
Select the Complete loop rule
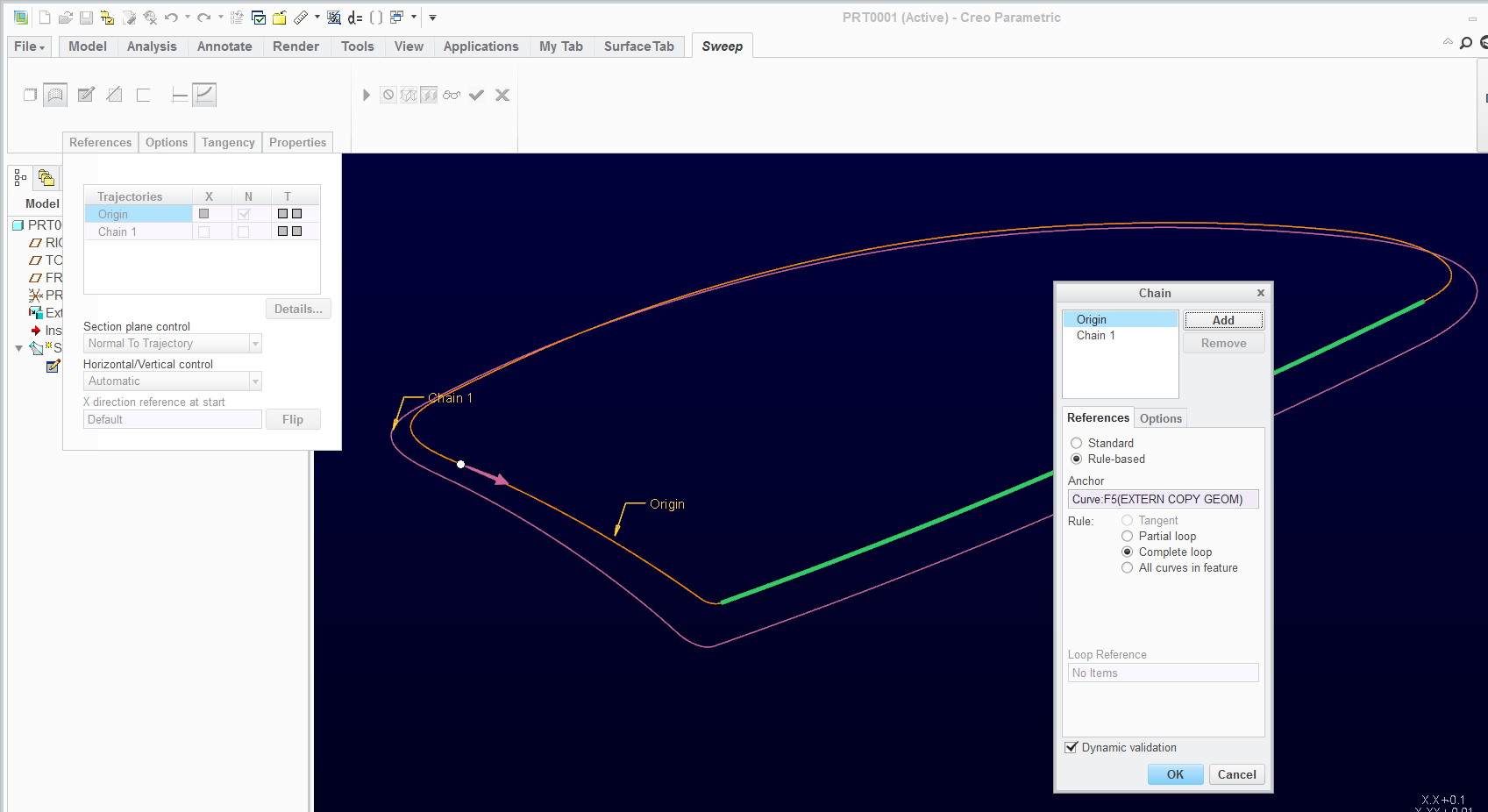pos(1128,552)
